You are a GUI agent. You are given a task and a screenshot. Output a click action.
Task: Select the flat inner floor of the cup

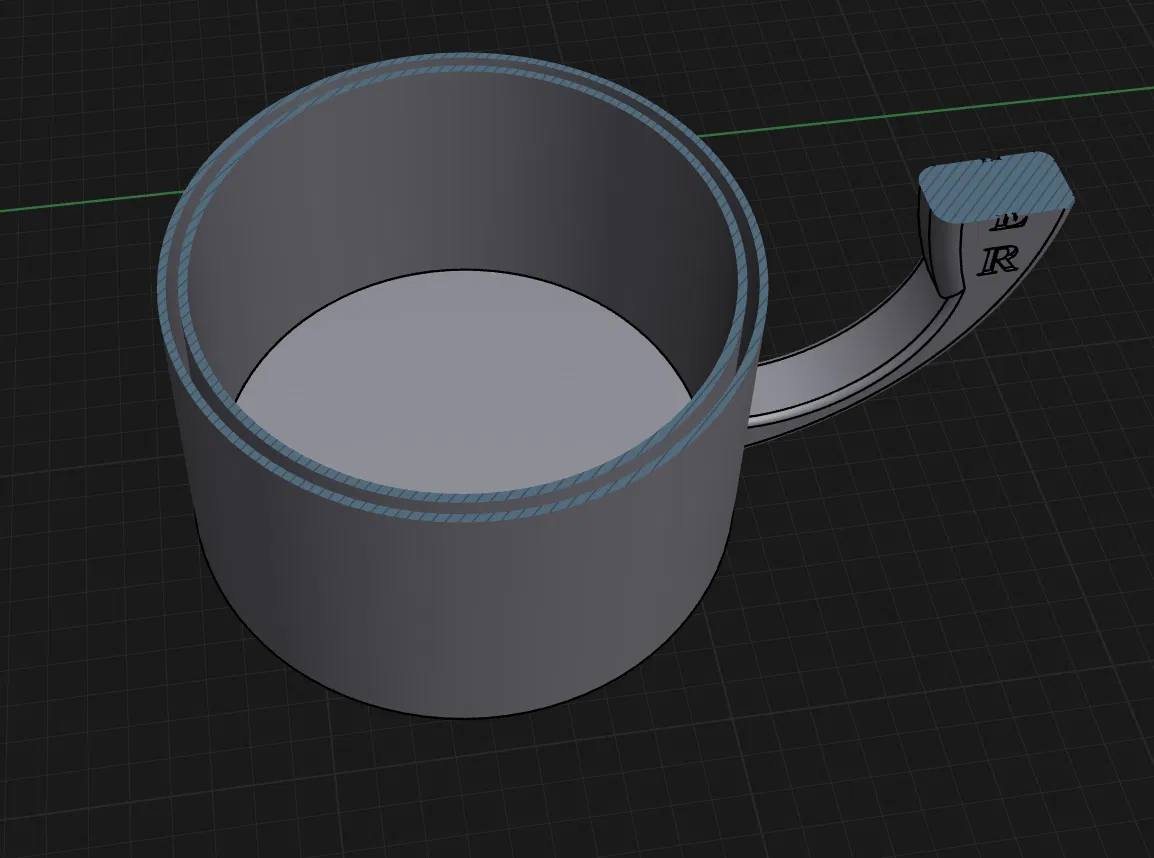click(x=465, y=383)
